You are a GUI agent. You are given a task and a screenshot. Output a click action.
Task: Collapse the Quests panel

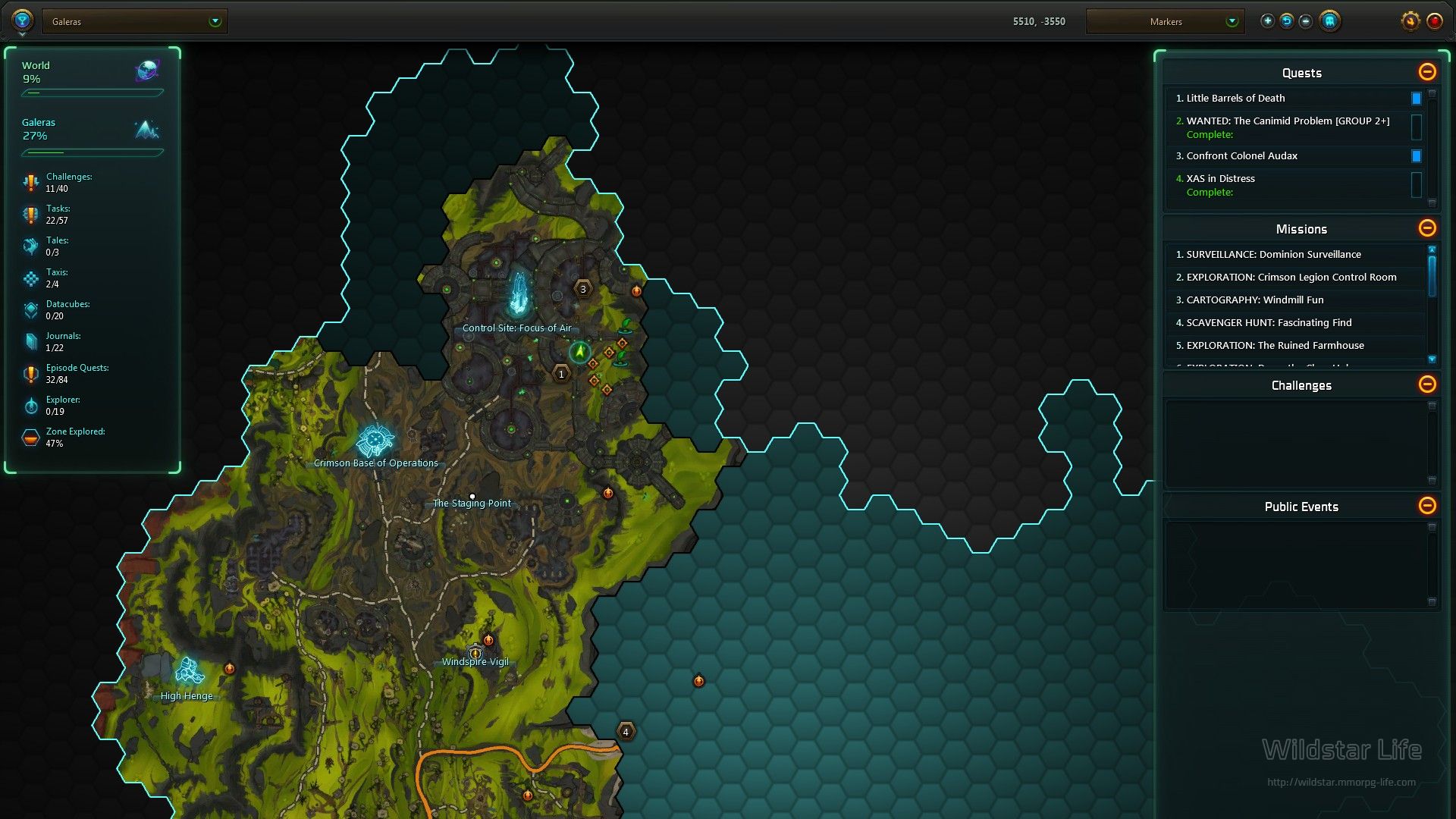[1427, 71]
